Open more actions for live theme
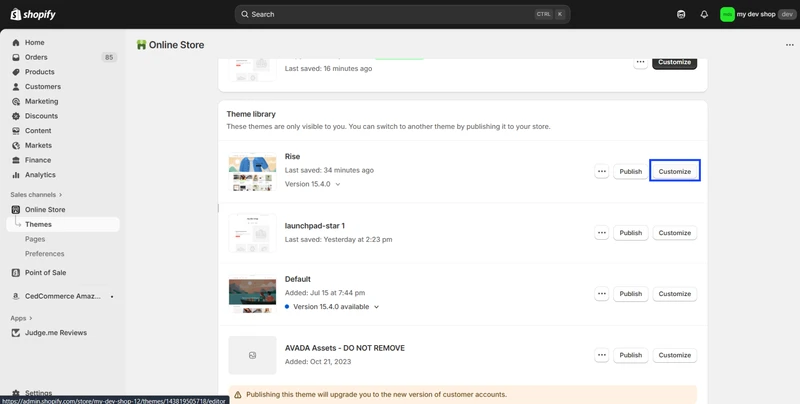This screenshot has height=404, width=800. tap(640, 63)
